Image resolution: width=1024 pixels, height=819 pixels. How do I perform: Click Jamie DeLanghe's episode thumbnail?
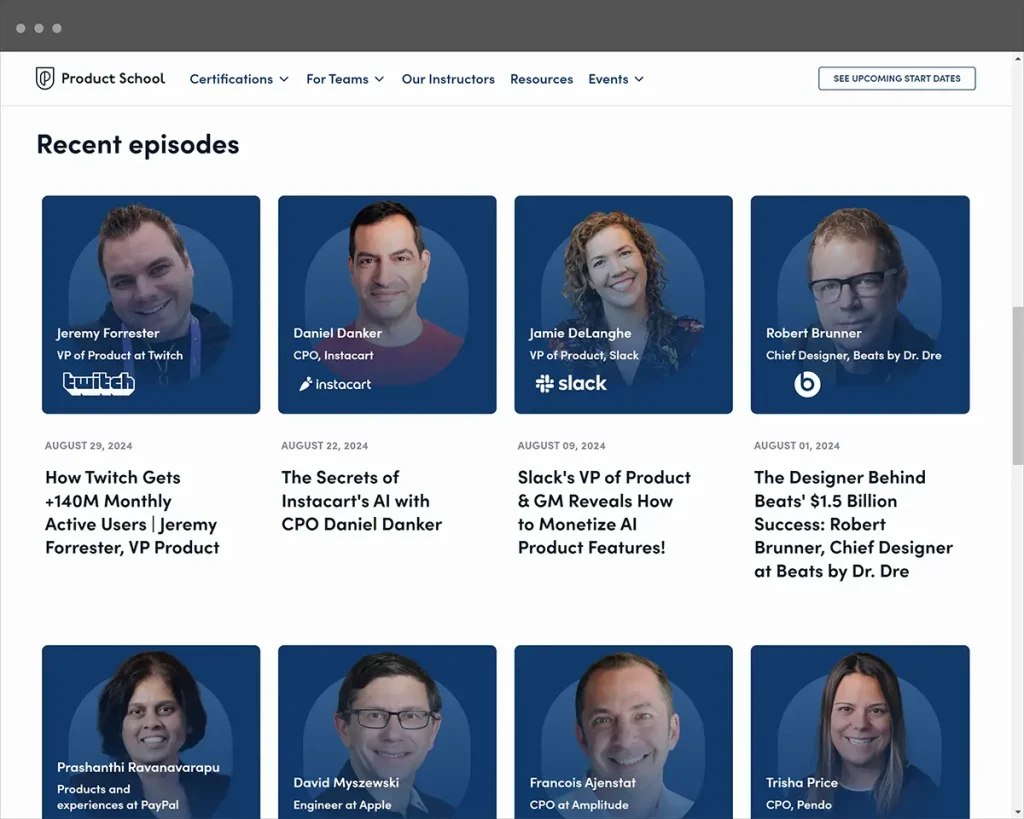(x=623, y=304)
